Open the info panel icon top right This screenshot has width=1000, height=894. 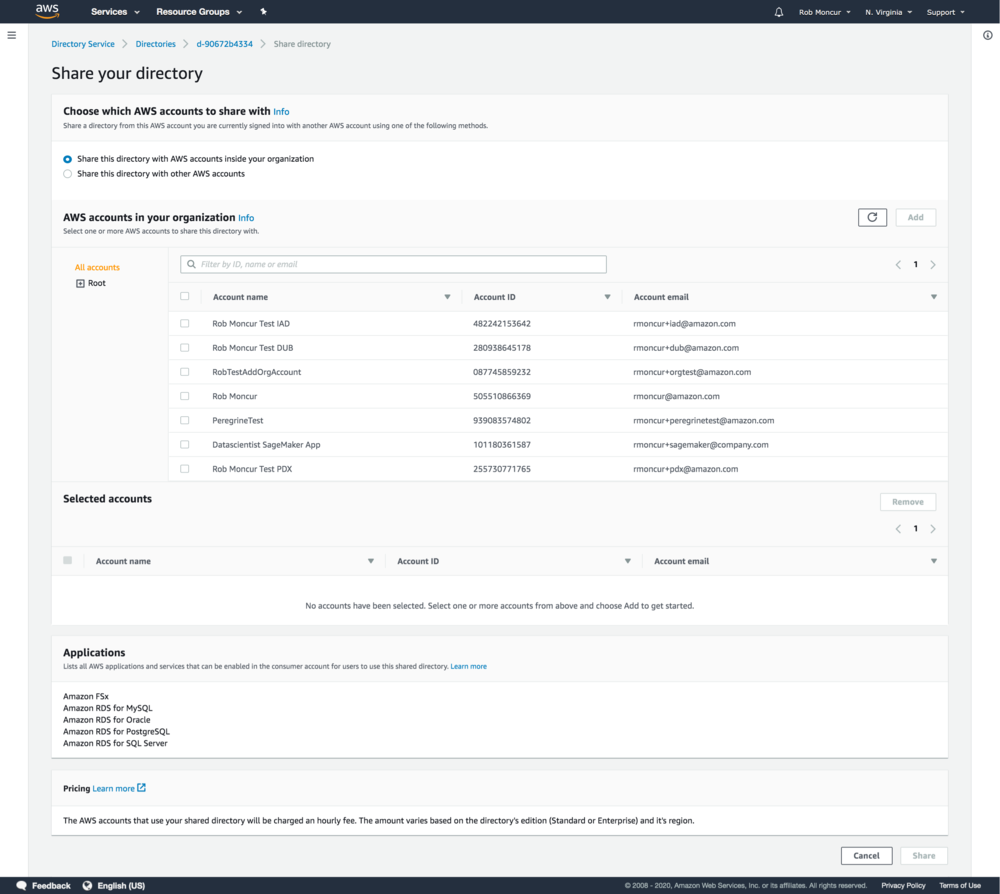(x=987, y=35)
